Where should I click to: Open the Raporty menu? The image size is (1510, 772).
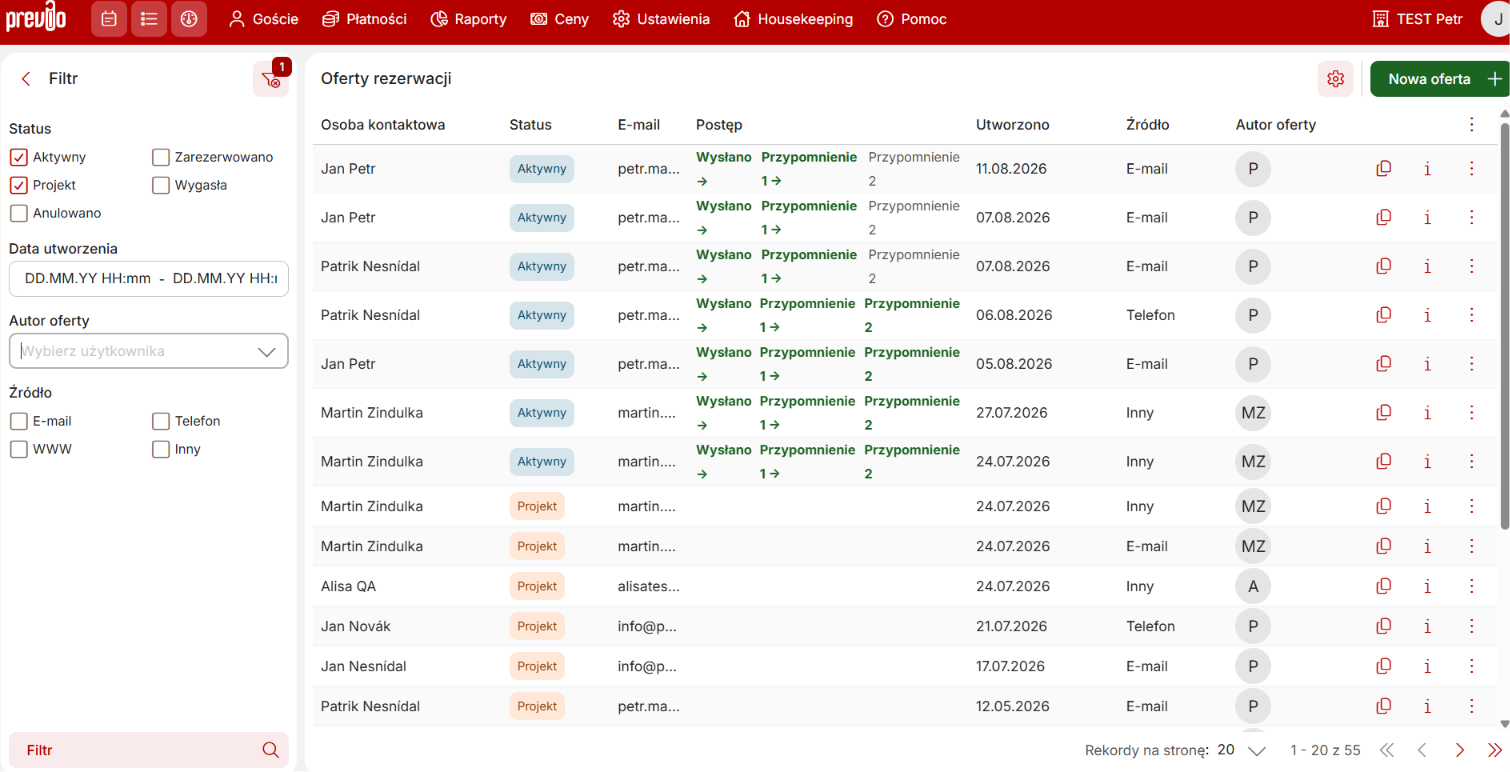point(468,19)
